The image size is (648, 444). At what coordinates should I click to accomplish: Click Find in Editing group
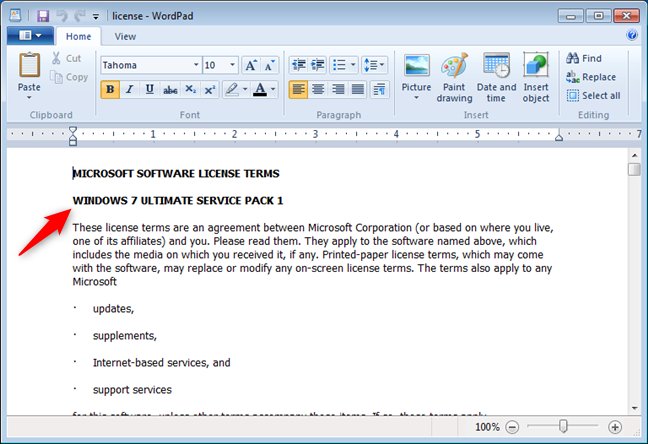point(584,58)
